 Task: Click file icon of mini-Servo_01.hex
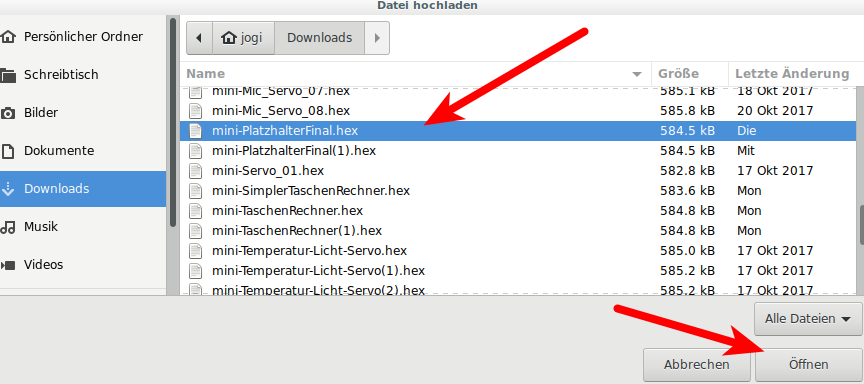pyautogui.click(x=196, y=170)
